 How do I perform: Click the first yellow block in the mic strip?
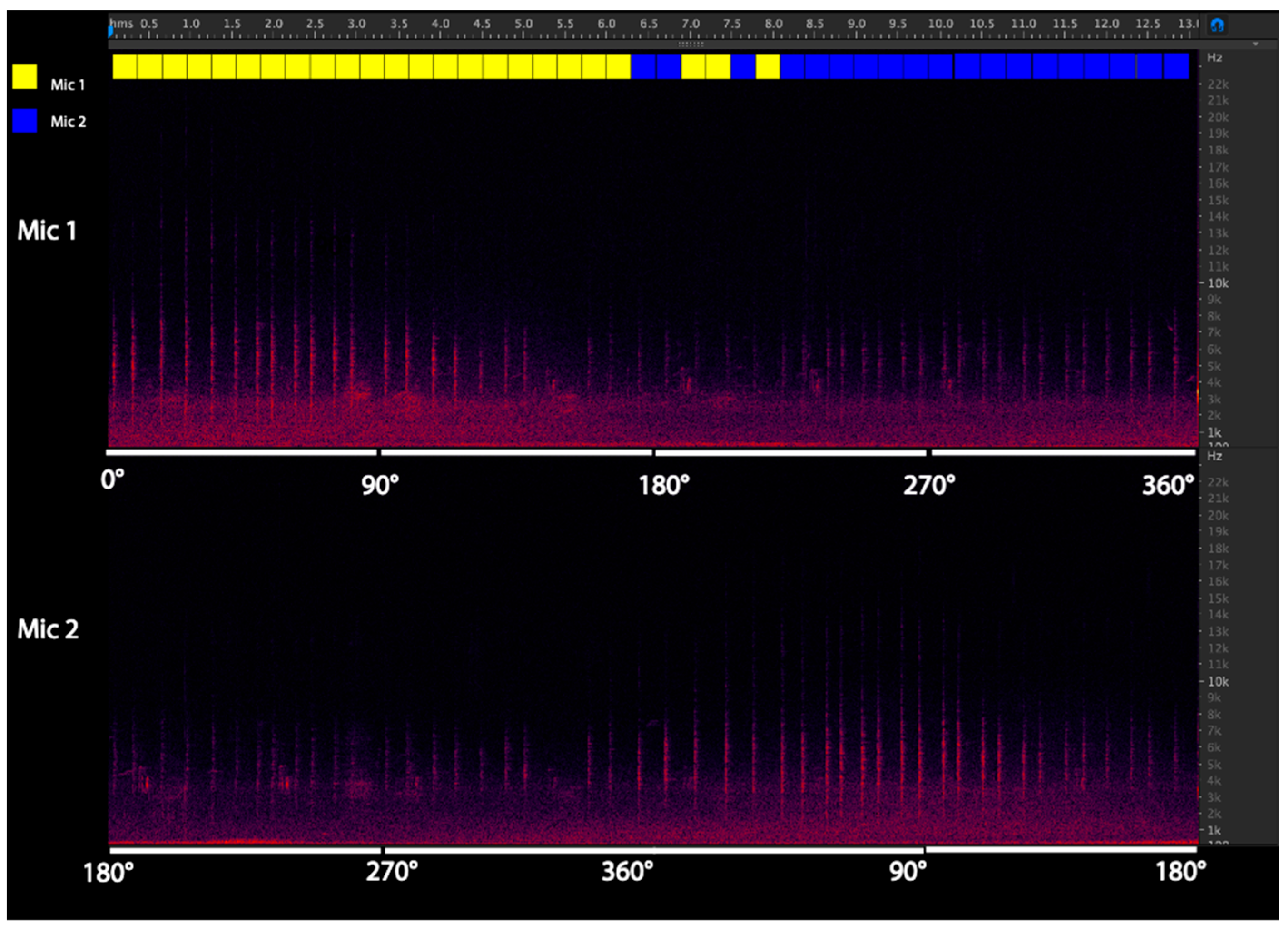pos(125,66)
